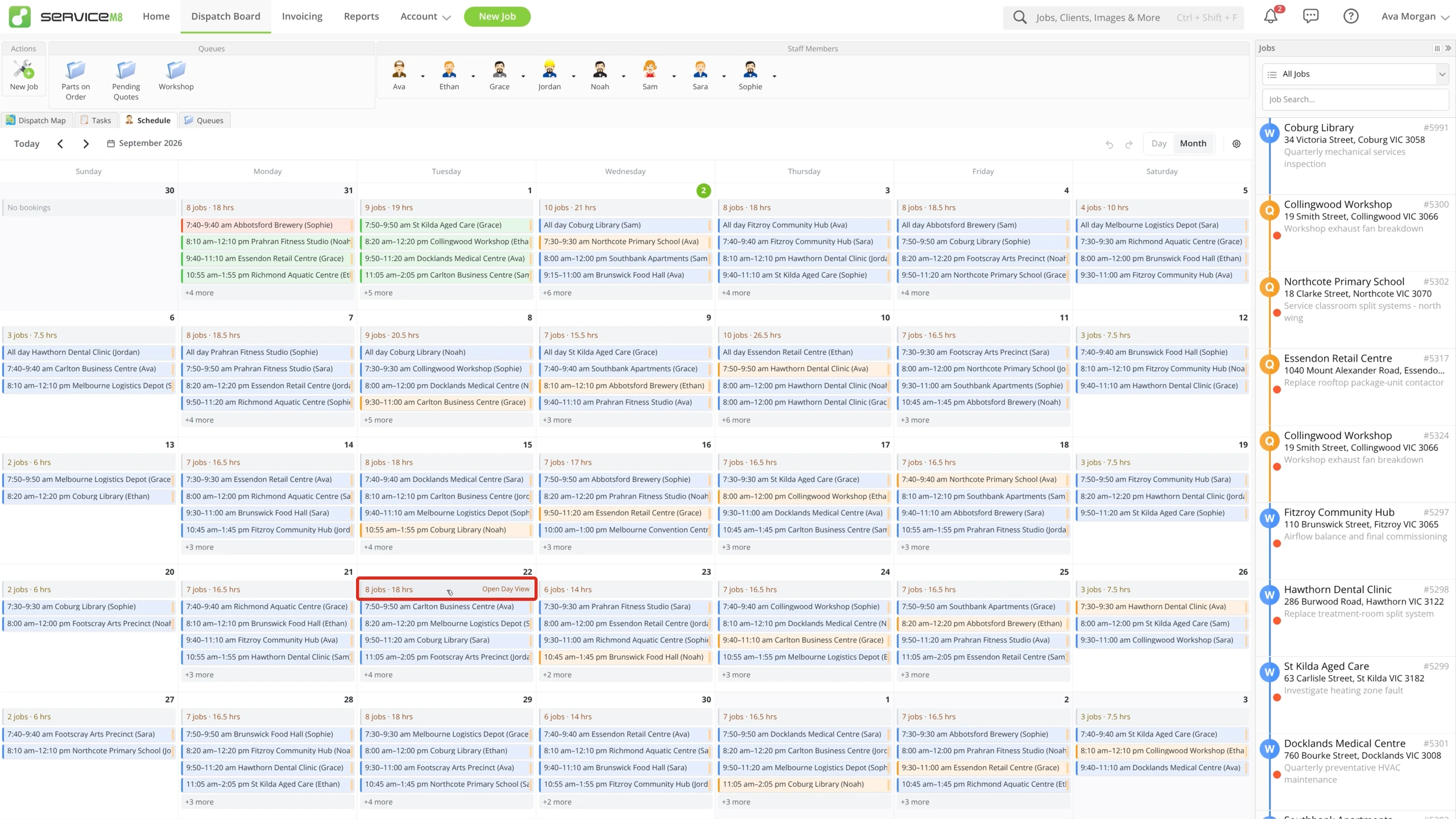Expand the Account menu
Screen dimensions: 1456x819
pyautogui.click(x=425, y=16)
